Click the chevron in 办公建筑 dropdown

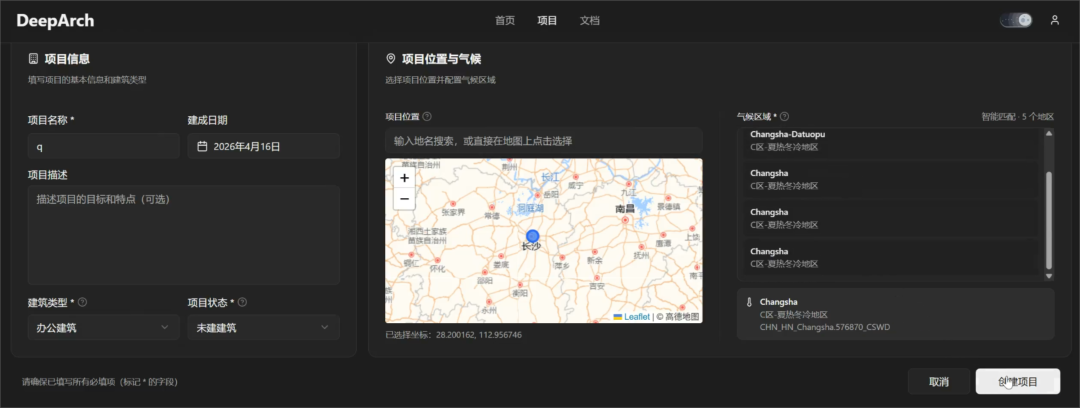(165, 327)
